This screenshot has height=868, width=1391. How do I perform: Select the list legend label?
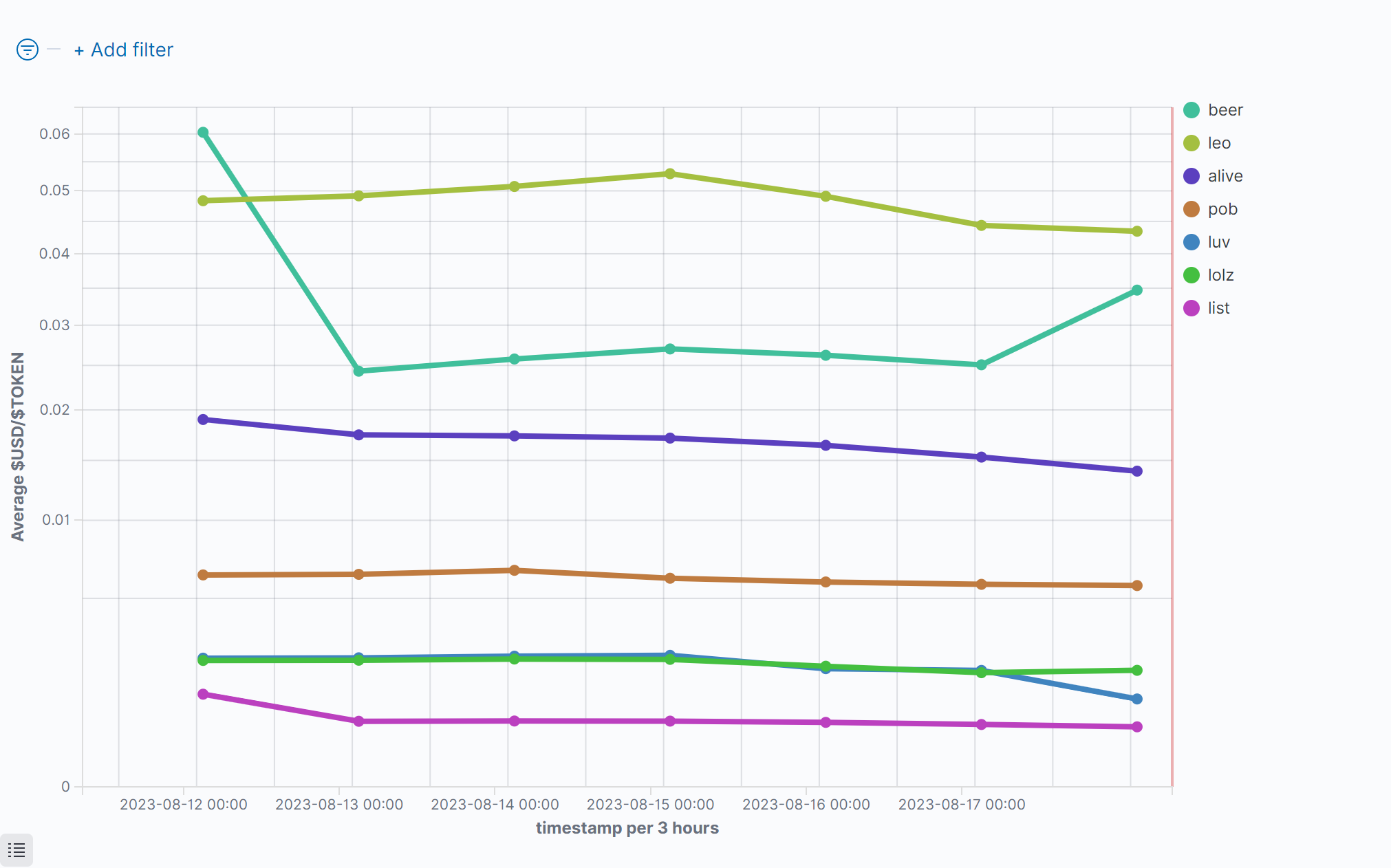(x=1218, y=308)
